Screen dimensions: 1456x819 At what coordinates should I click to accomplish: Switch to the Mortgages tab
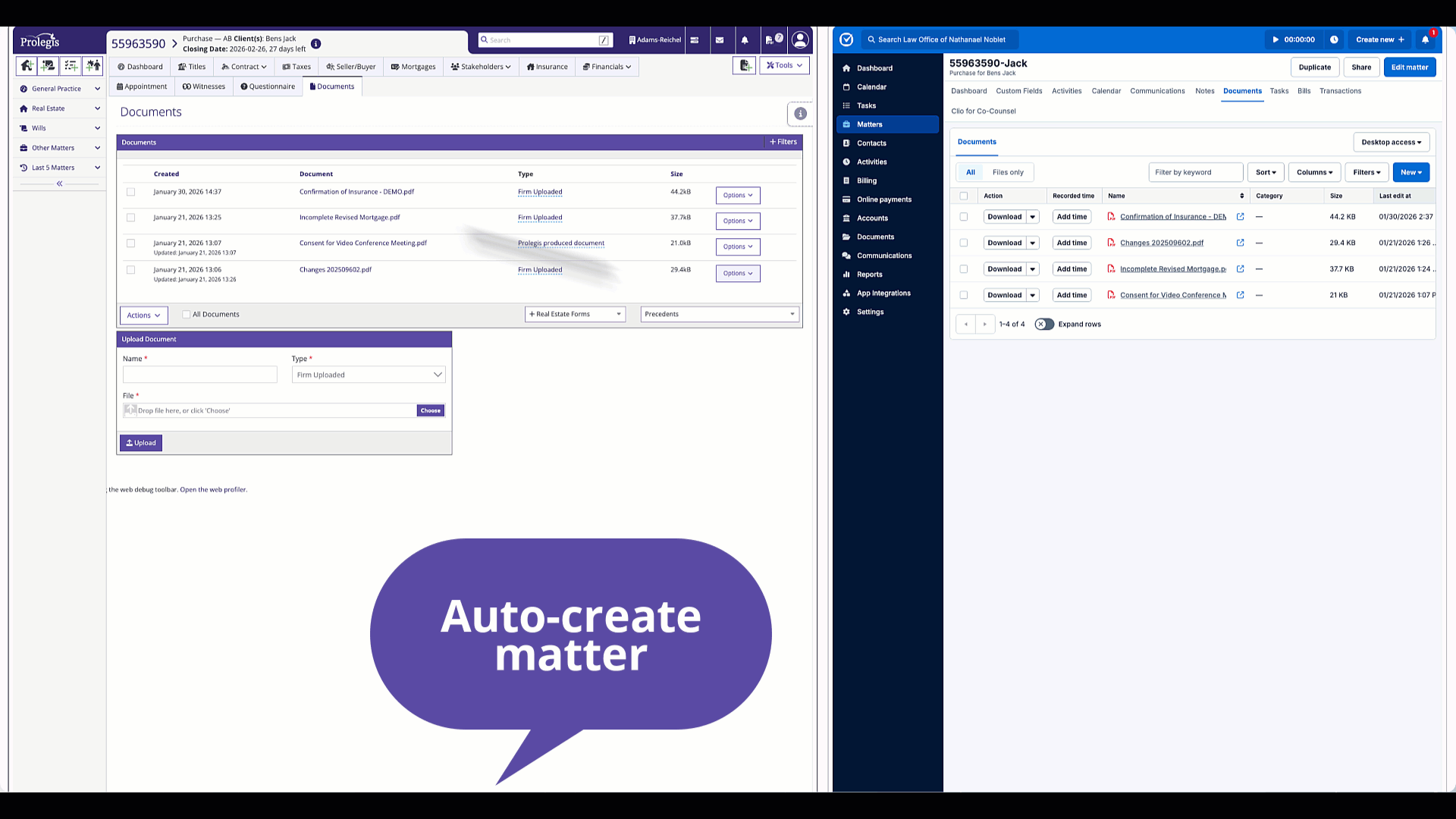(x=413, y=67)
